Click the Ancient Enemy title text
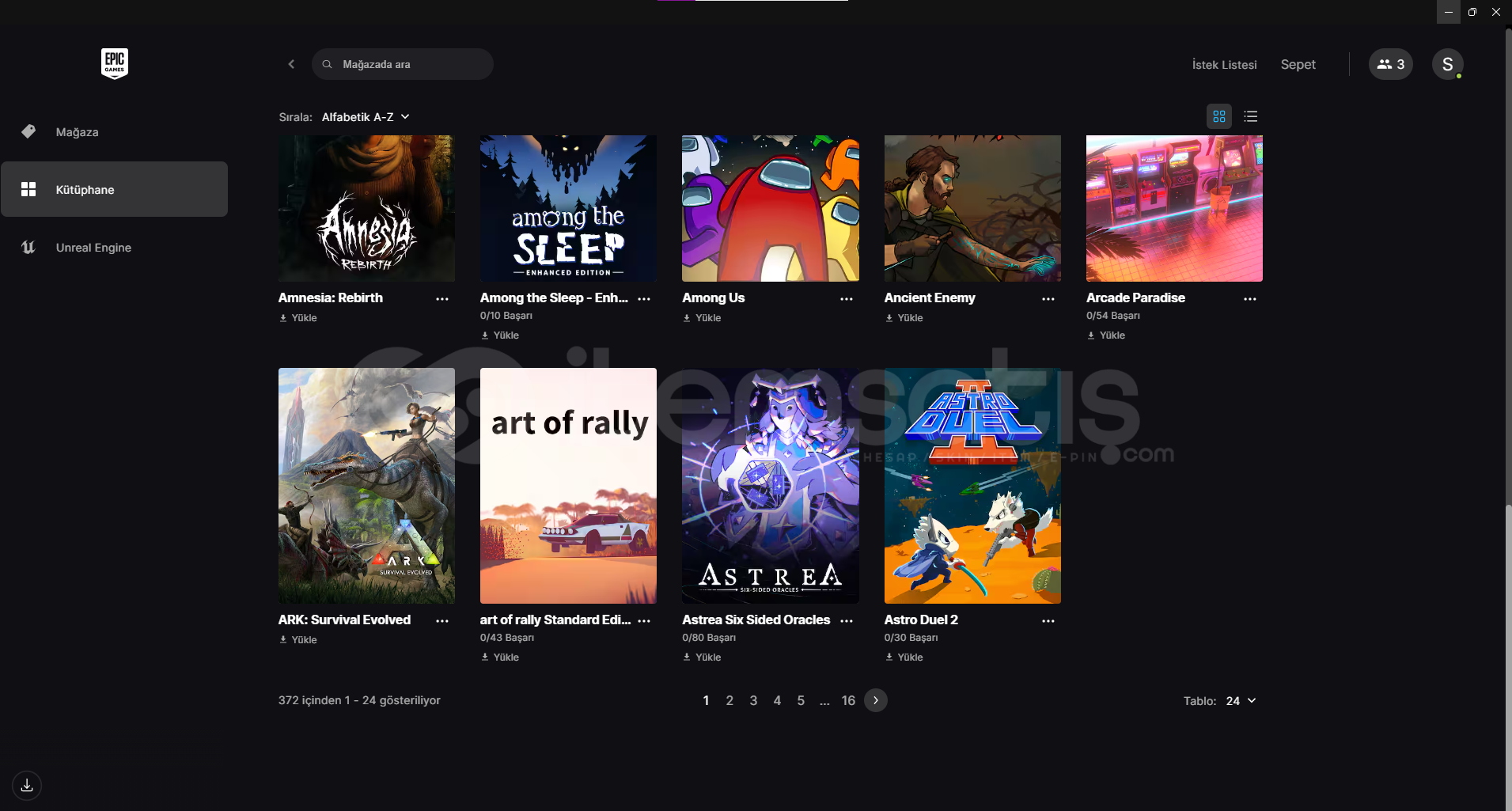 [x=930, y=297]
